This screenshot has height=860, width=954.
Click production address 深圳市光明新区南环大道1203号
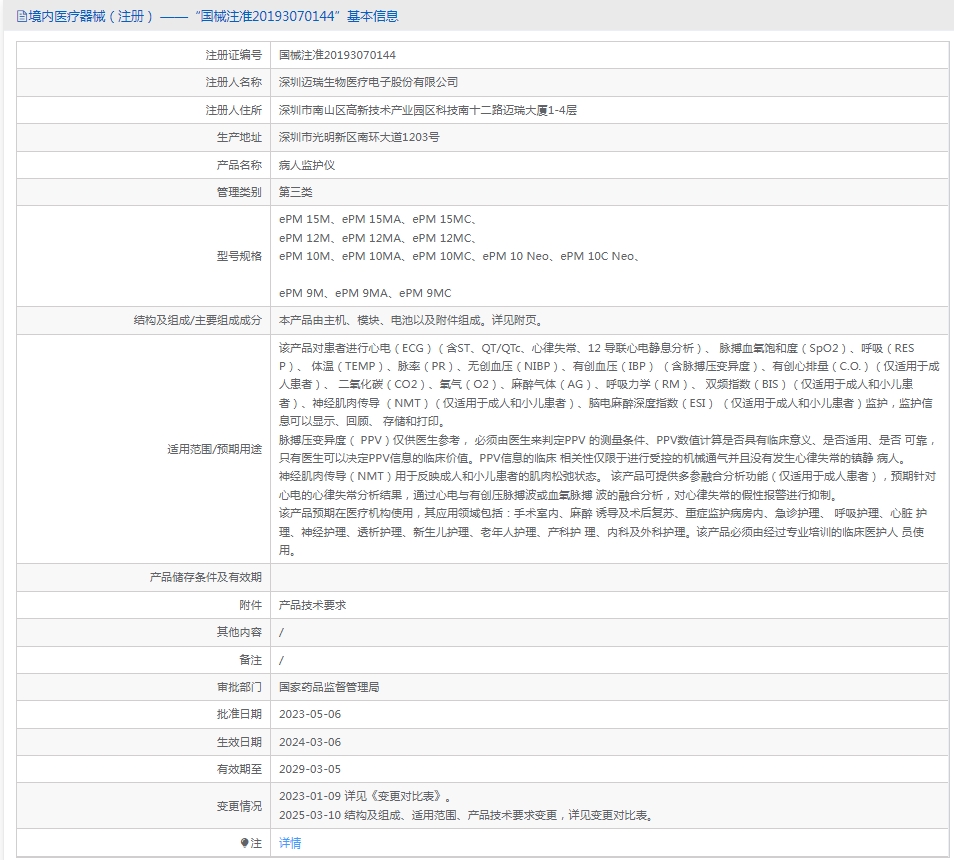pos(359,137)
